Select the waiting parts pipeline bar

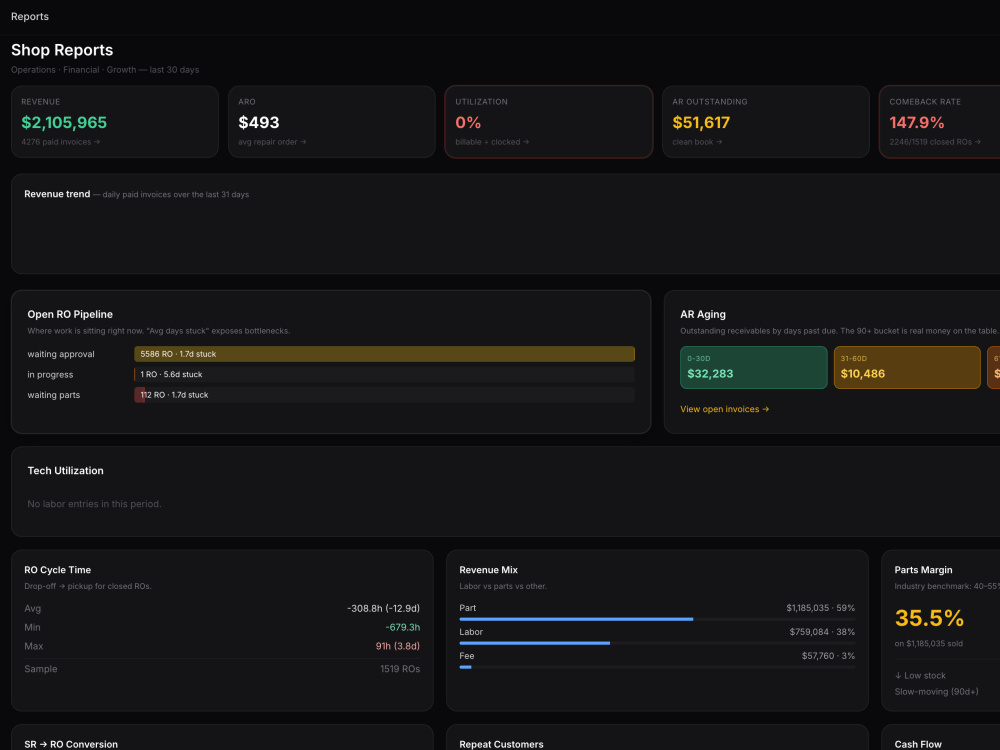tap(385, 395)
